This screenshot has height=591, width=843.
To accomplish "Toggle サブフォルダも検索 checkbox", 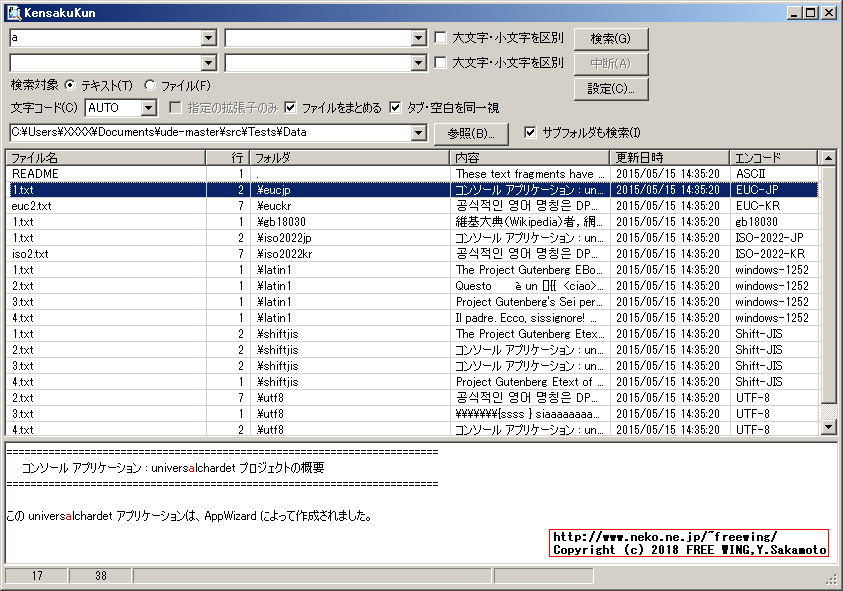I will click(530, 132).
